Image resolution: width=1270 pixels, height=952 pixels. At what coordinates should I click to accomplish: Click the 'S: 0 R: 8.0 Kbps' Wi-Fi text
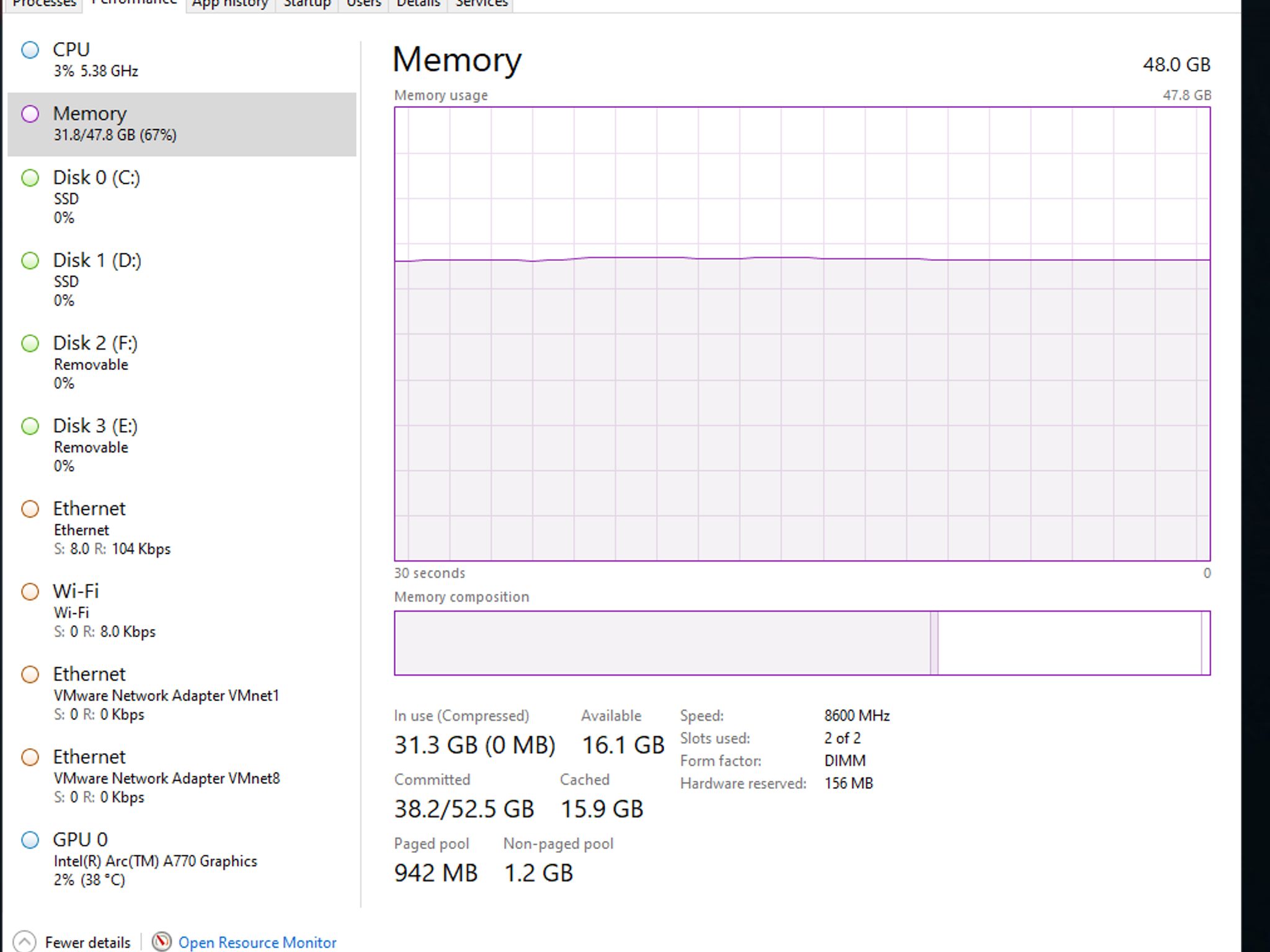pos(104,632)
